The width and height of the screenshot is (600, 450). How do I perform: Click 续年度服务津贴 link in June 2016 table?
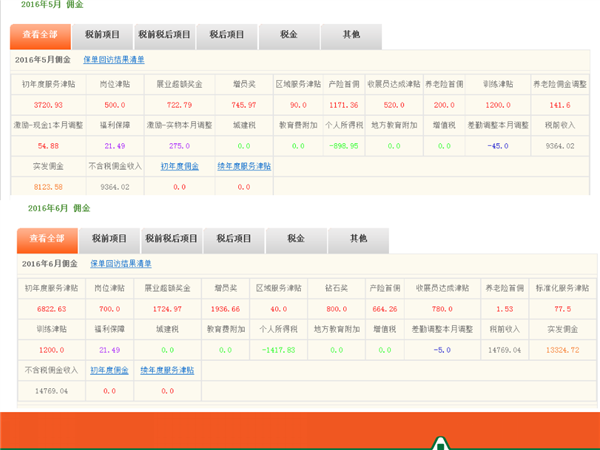(167, 370)
